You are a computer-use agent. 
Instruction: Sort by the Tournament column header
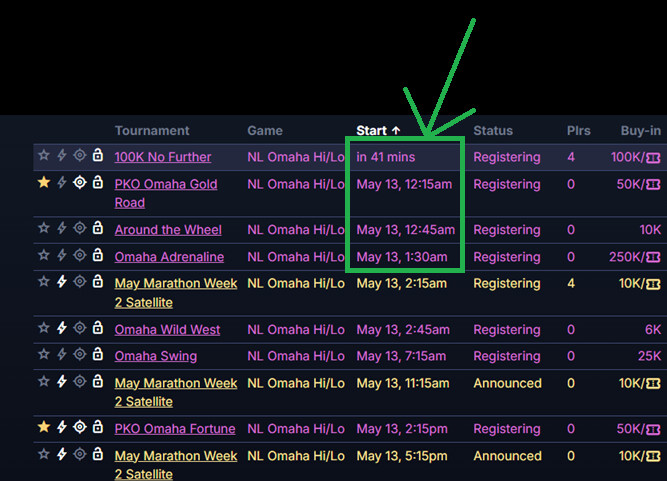tap(152, 131)
